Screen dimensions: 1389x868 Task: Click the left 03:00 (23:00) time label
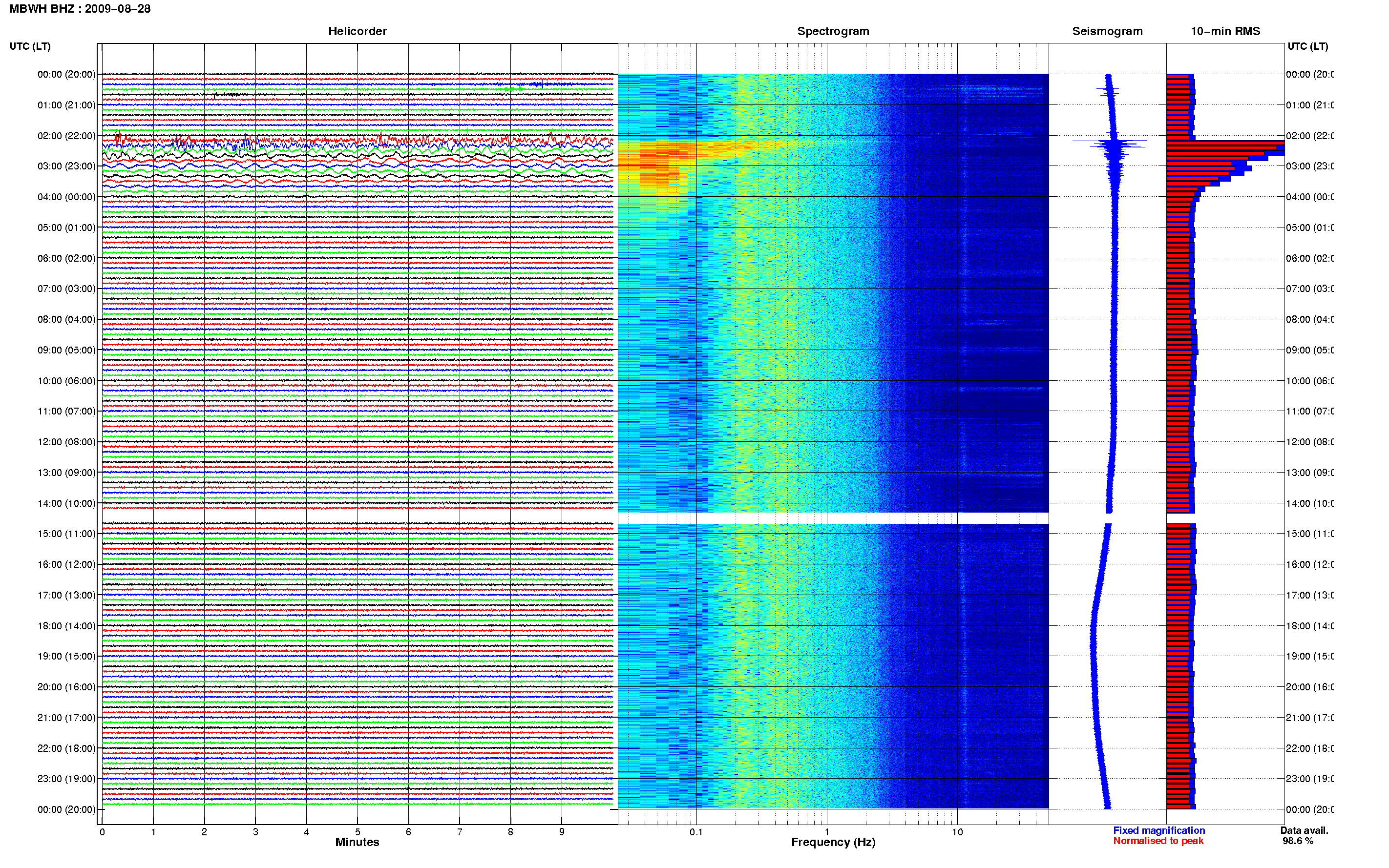click(x=66, y=166)
